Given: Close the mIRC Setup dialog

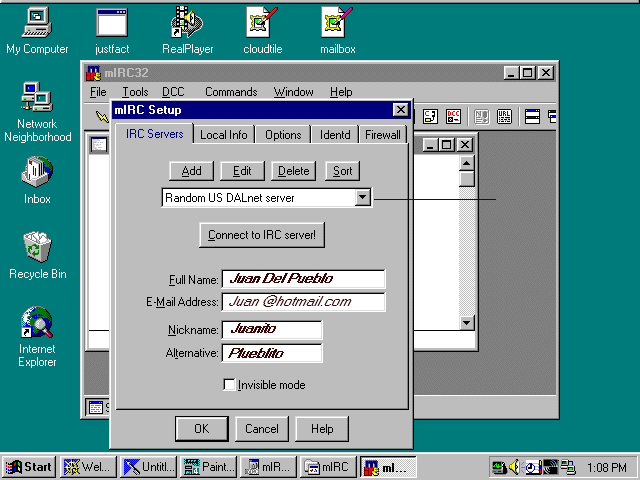Looking at the screenshot, I should pyautogui.click(x=401, y=109).
